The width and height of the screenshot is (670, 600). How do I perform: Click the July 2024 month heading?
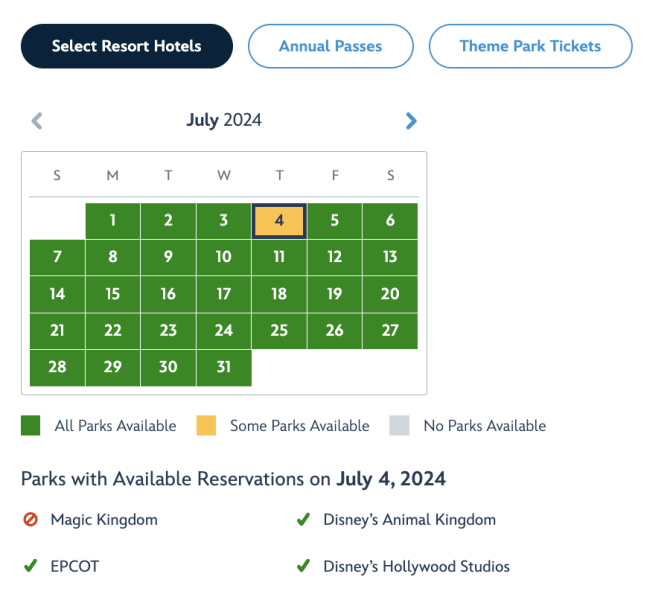click(x=224, y=121)
